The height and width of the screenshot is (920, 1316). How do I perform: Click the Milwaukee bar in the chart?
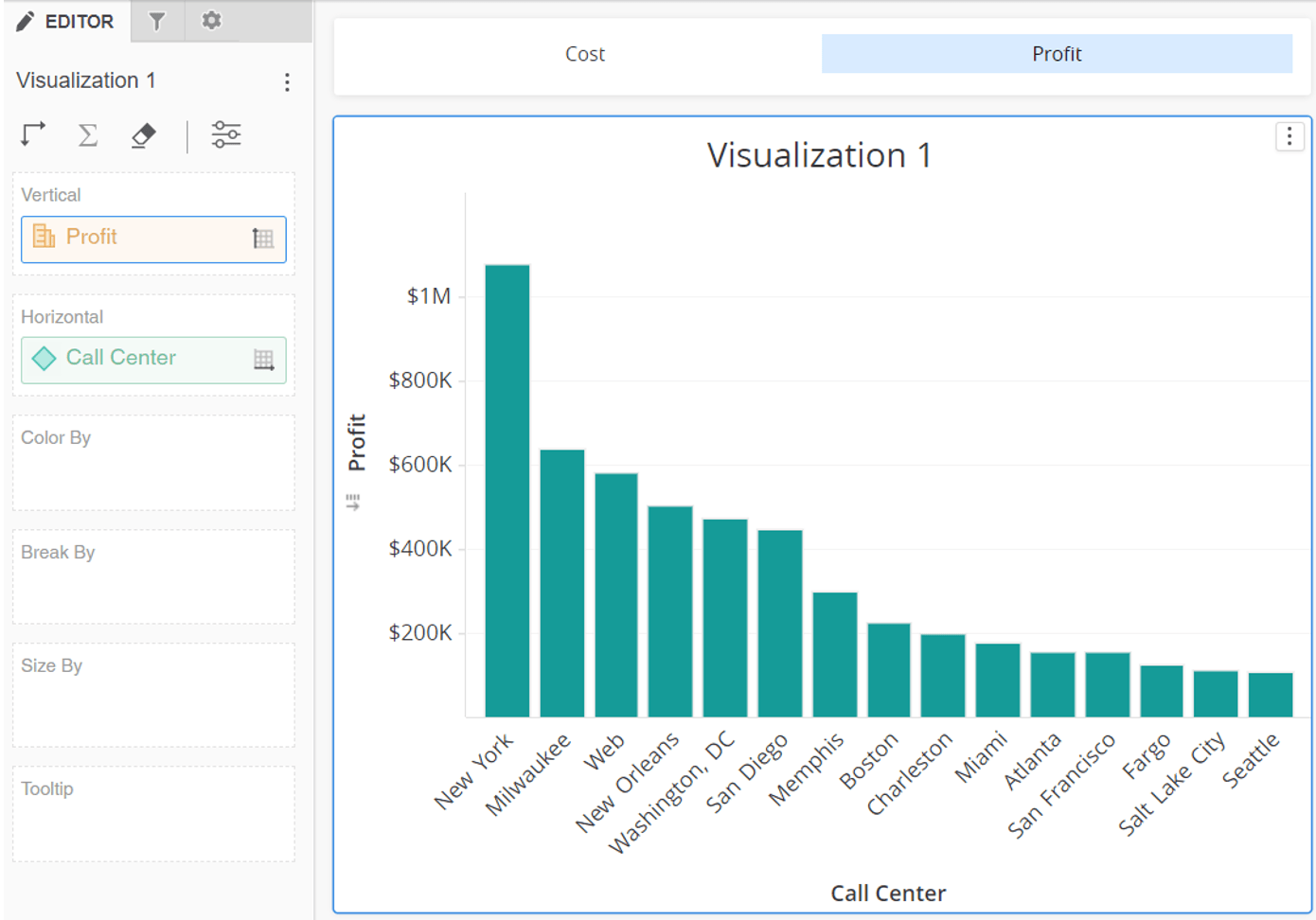click(x=562, y=583)
